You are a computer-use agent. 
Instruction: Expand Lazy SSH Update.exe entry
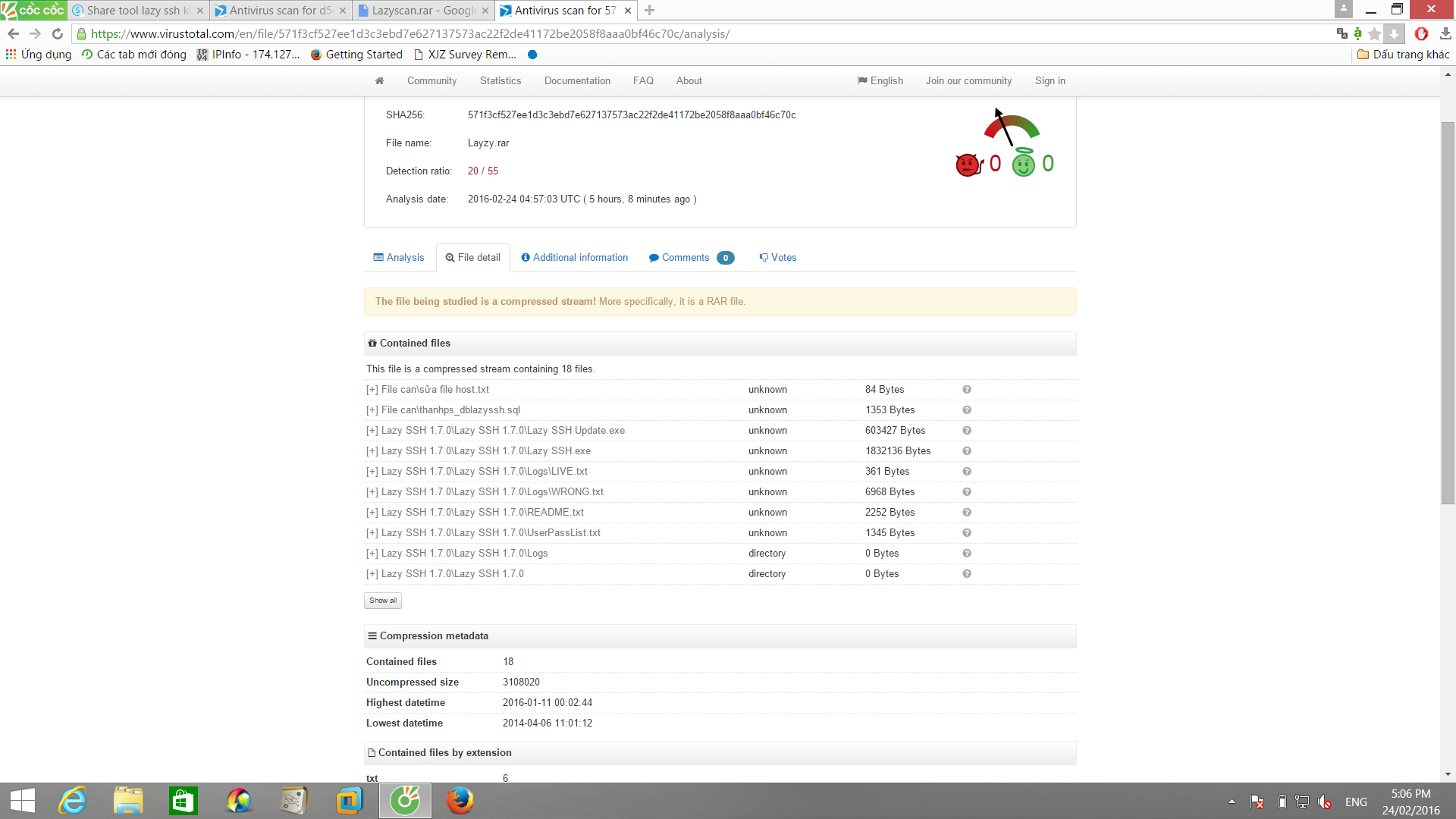372,430
